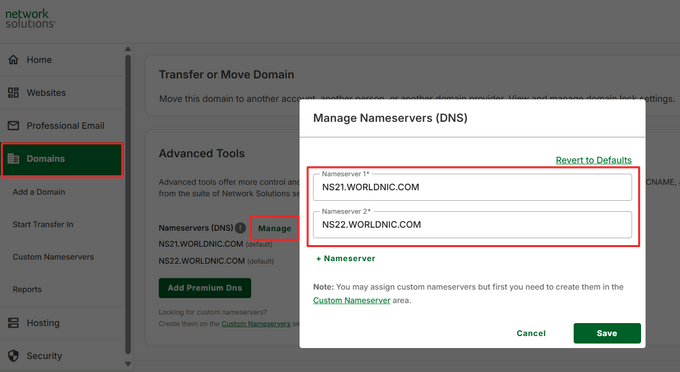
Task: Click Manage next to Nameservers (DNS)
Action: 275,228
